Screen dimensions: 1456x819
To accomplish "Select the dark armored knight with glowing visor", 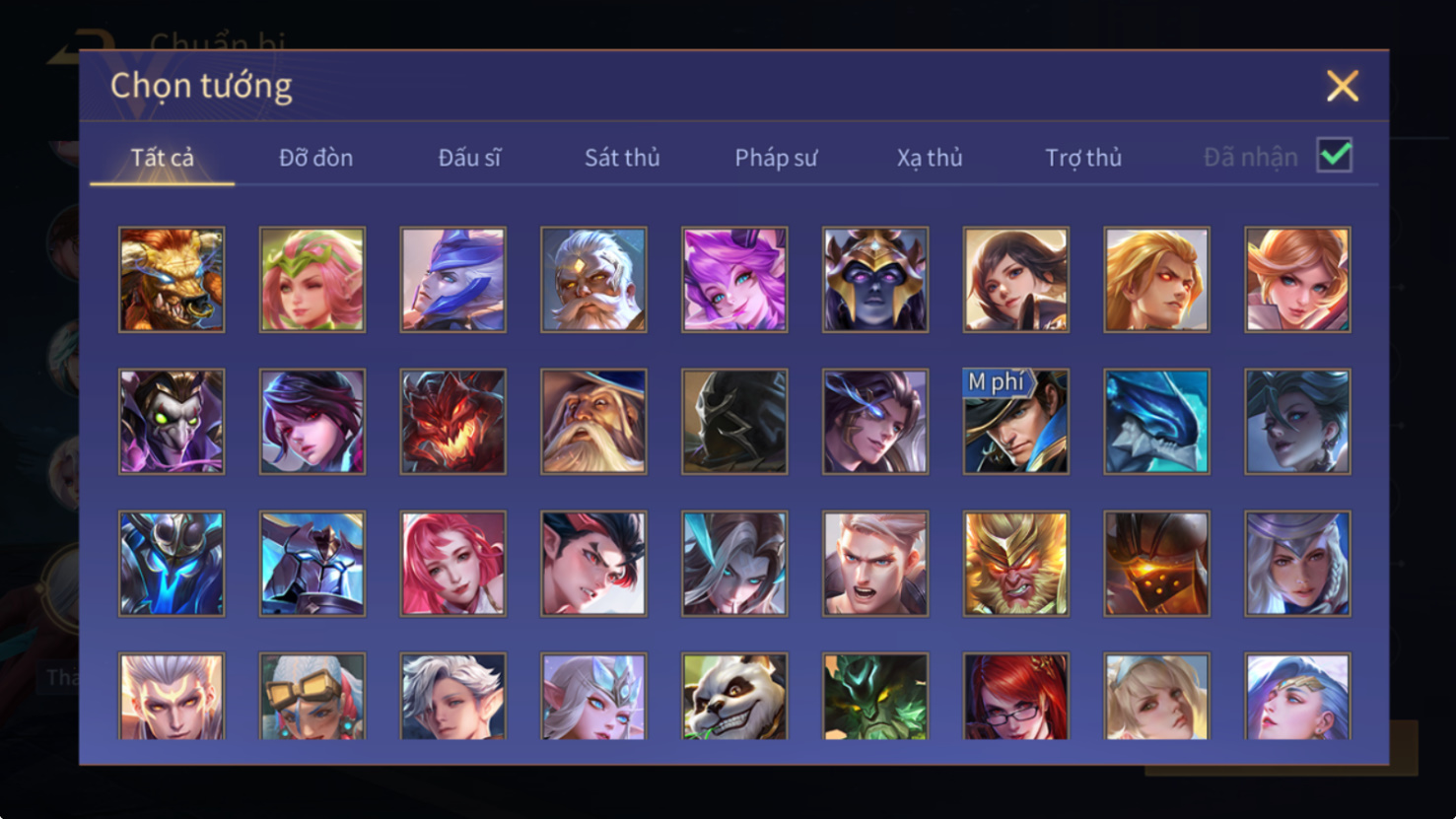I will (1157, 564).
